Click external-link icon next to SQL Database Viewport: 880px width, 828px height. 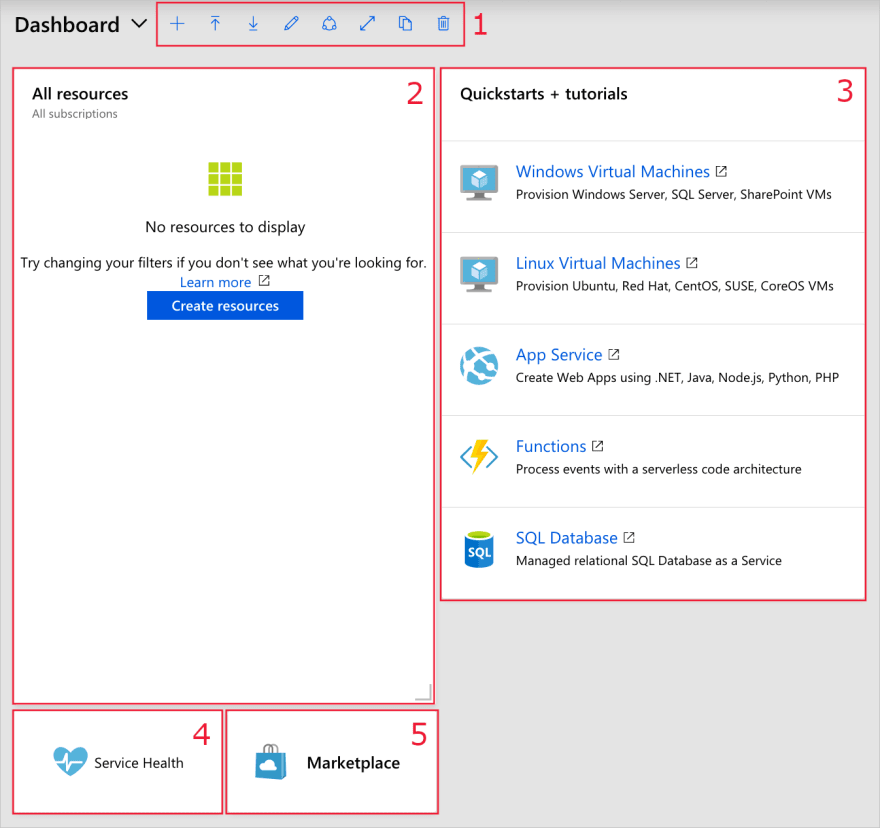click(x=629, y=537)
